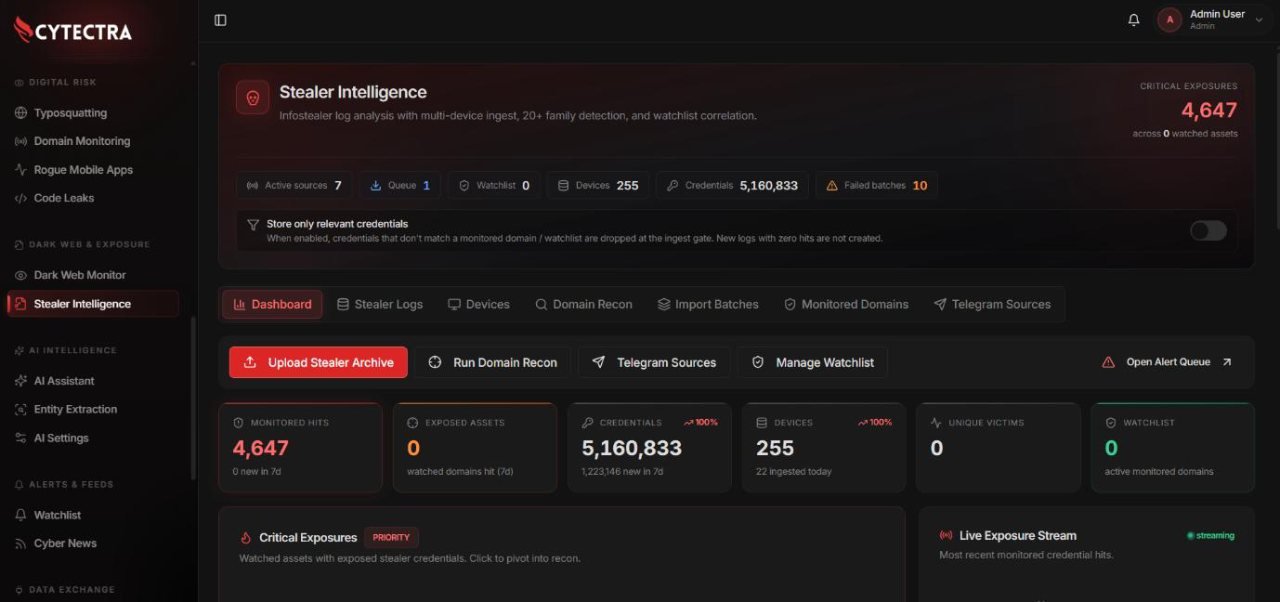Viewport: 1280px width, 602px height.
Task: Click the Critical Exposures flame icon
Action: click(x=246, y=538)
